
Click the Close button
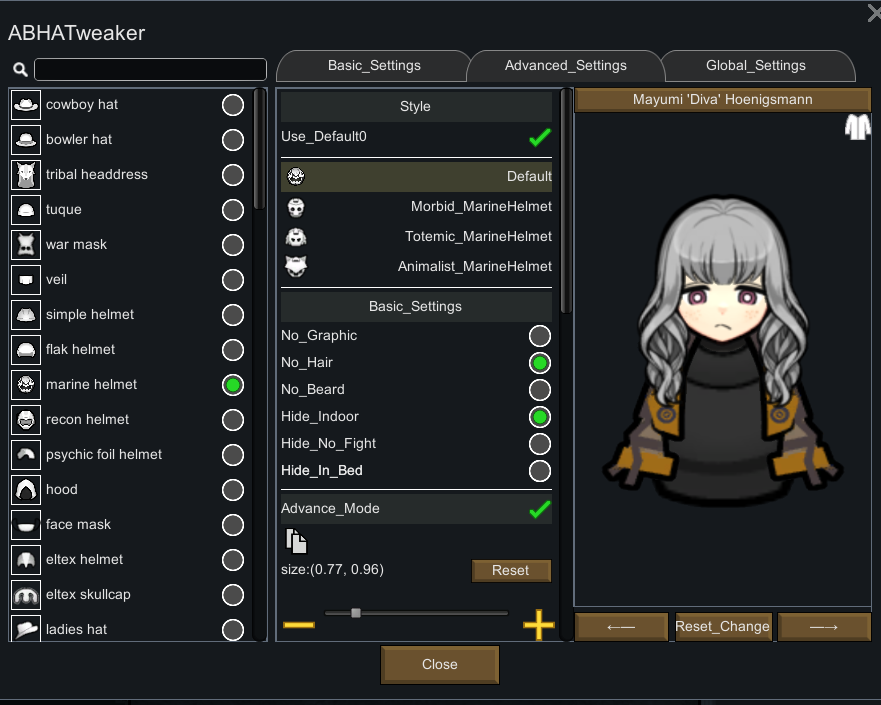click(439, 665)
